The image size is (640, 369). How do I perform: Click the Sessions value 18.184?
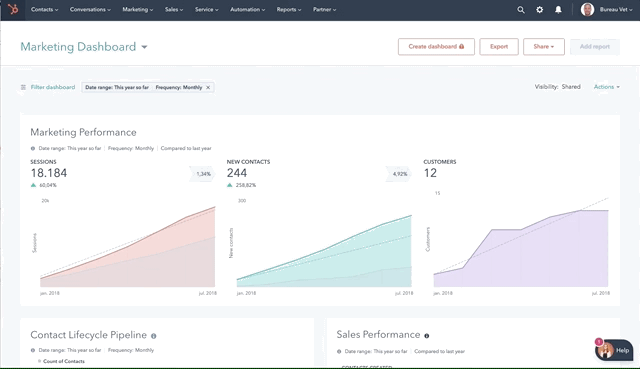coord(49,173)
